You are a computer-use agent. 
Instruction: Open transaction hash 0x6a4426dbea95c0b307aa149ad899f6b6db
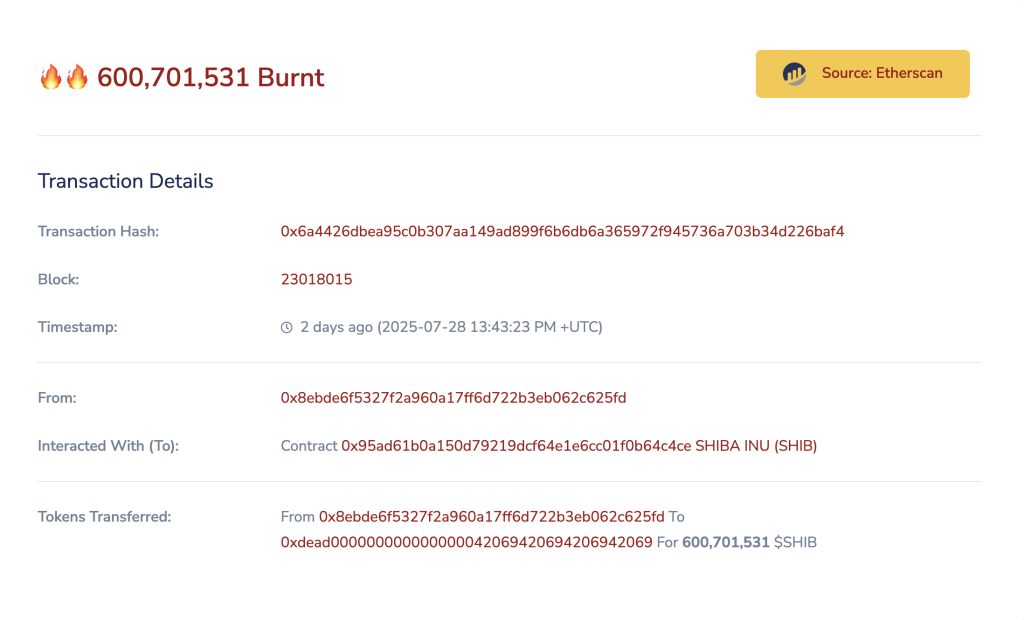pyautogui.click(x=562, y=231)
